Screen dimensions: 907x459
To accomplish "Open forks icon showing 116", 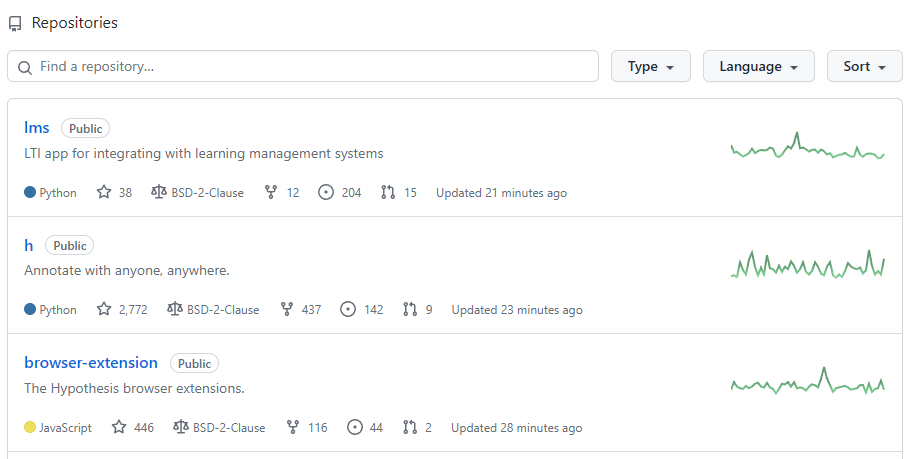I will [x=293, y=427].
